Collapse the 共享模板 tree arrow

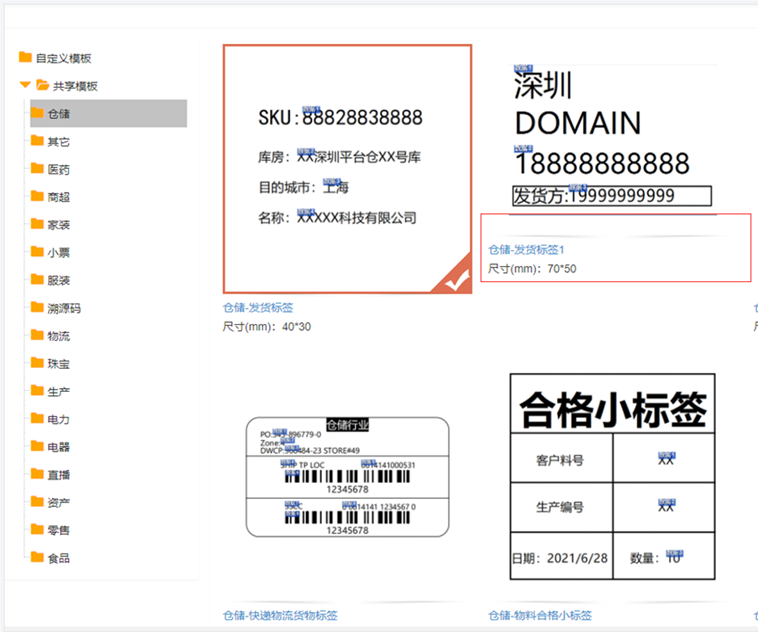[x=25, y=86]
